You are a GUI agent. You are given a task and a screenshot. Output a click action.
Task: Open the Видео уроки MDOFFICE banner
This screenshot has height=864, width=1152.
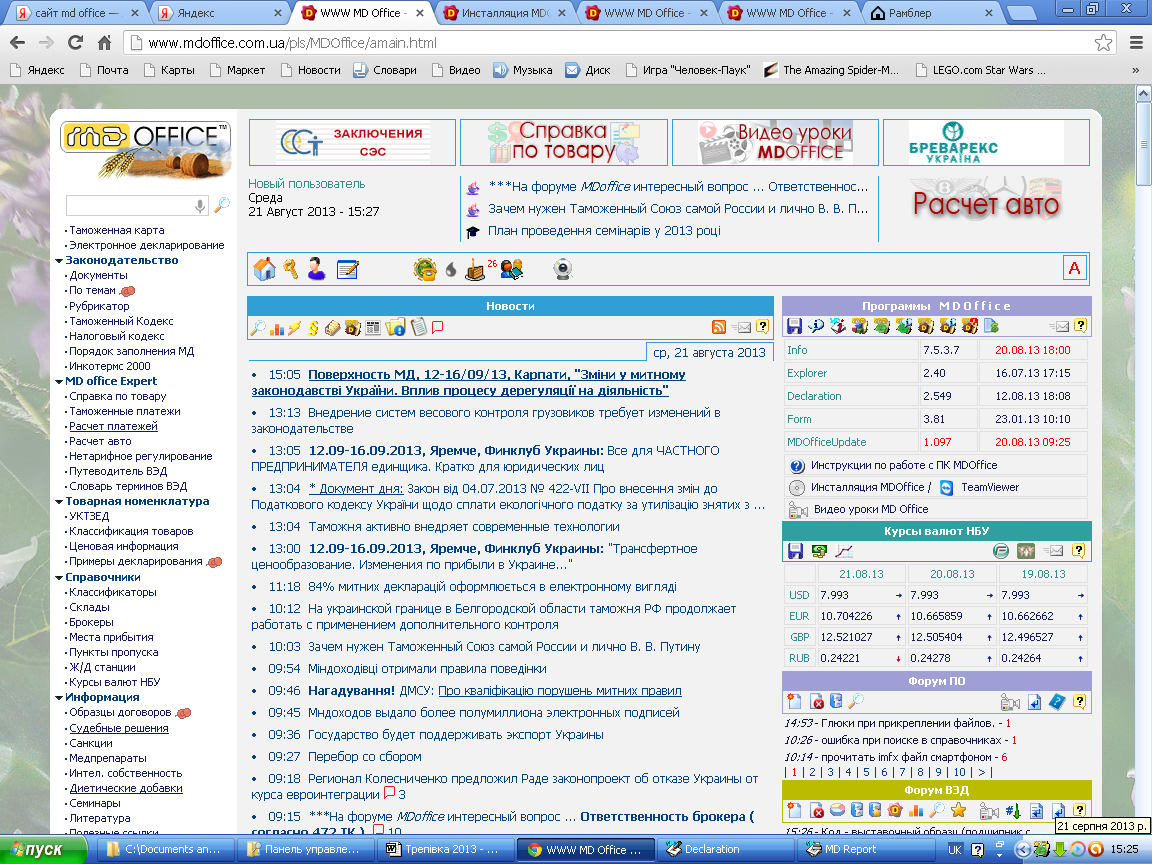point(775,143)
